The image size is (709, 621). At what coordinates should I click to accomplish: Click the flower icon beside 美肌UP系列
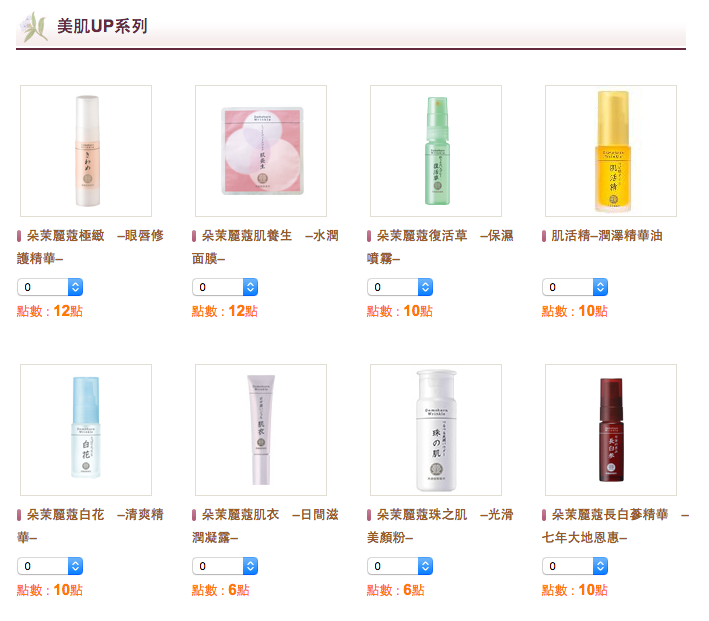35,26
